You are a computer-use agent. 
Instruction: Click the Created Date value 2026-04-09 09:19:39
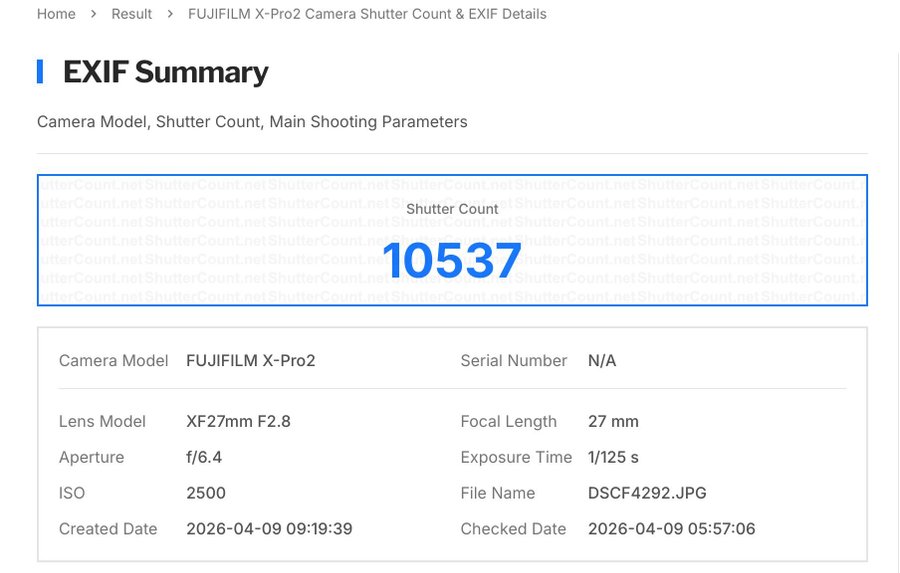[x=269, y=529]
